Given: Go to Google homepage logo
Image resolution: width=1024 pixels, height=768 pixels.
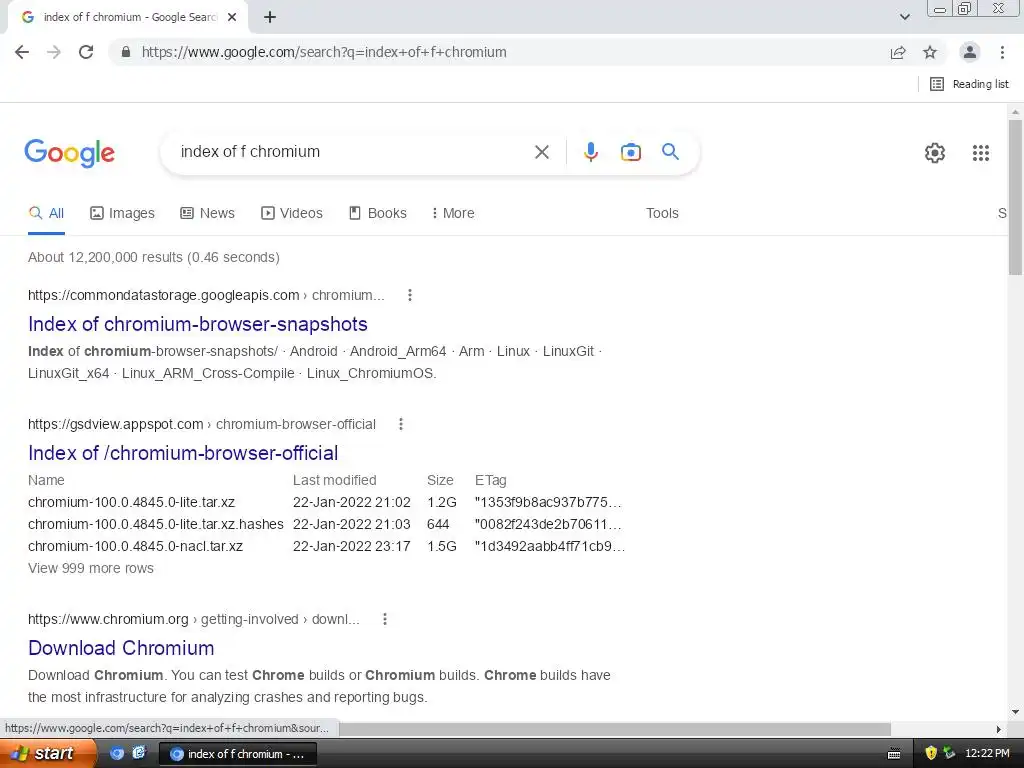Looking at the screenshot, I should 69,153.
